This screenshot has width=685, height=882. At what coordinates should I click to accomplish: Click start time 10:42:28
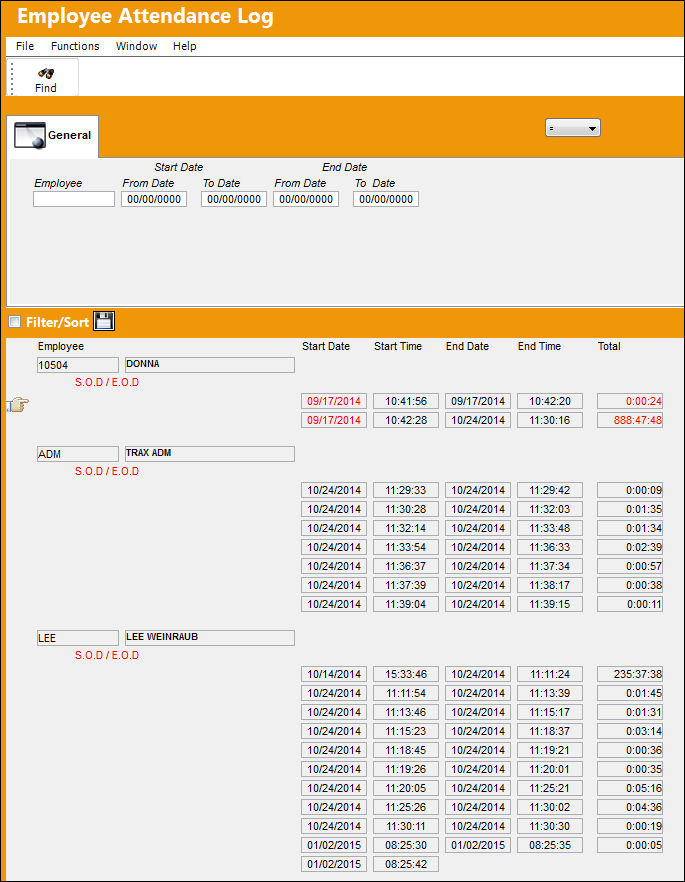[x=406, y=420]
